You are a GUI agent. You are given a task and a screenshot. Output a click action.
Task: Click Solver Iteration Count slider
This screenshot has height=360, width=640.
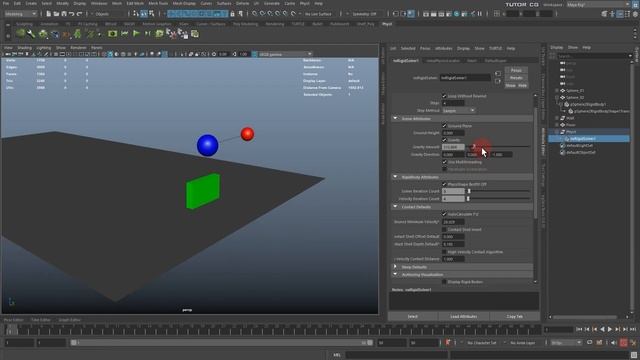[498, 191]
